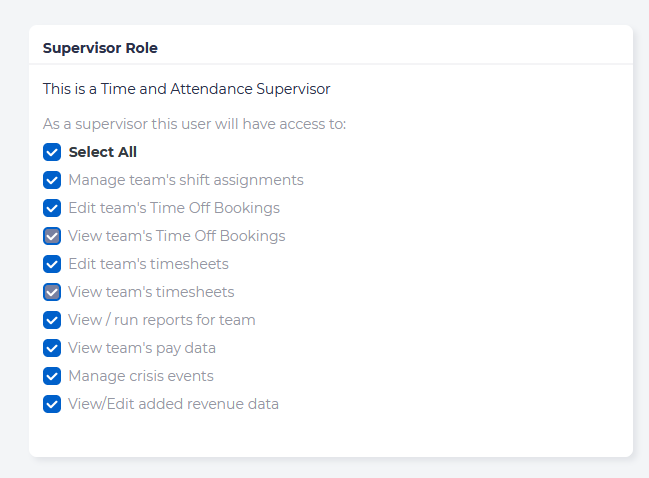Screen dimensions: 649x478
Task: Uncheck Manage team's shift assignments checkbox
Action: pyautogui.click(x=52, y=180)
